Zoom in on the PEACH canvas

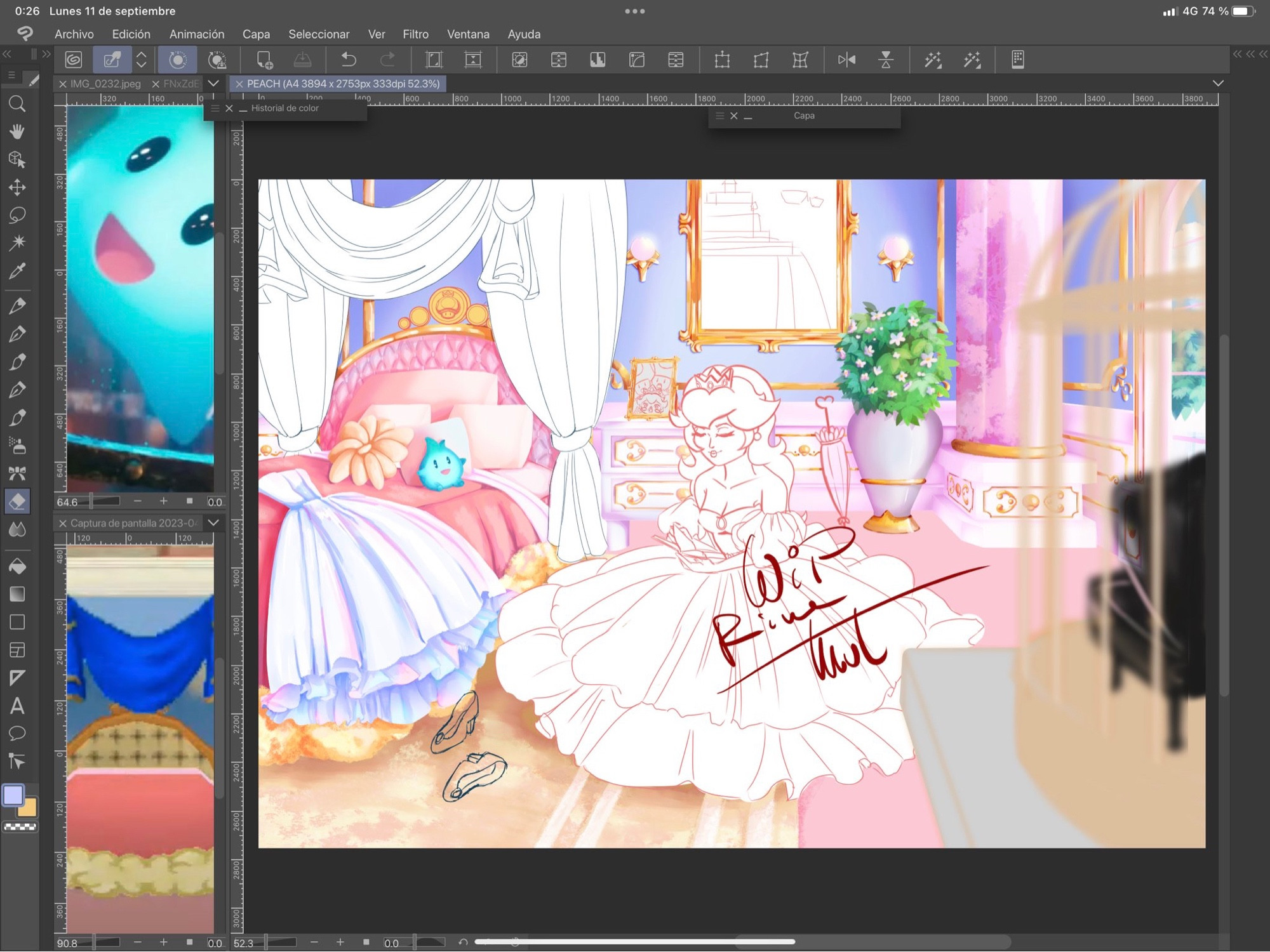pyautogui.click(x=340, y=942)
